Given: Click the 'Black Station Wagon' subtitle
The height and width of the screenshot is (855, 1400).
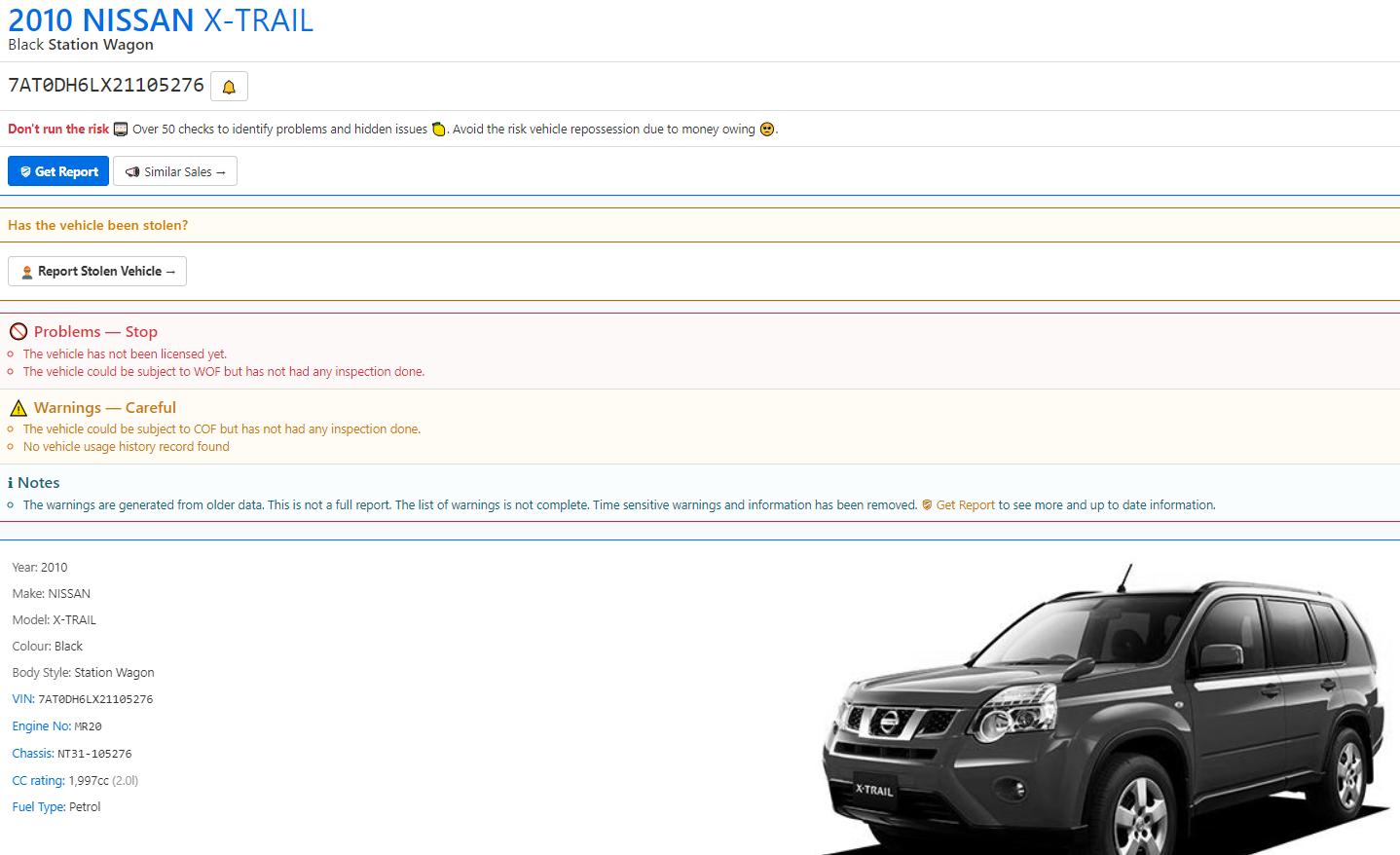Looking at the screenshot, I should (81, 45).
